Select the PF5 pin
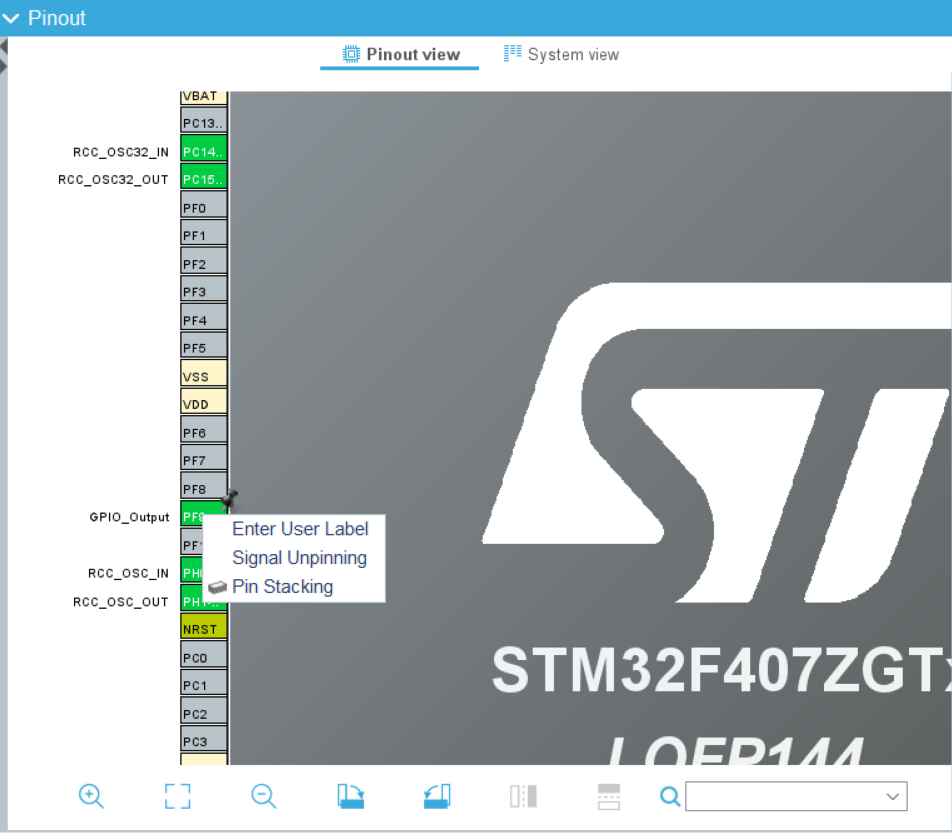The image size is (952, 835). pos(204,345)
